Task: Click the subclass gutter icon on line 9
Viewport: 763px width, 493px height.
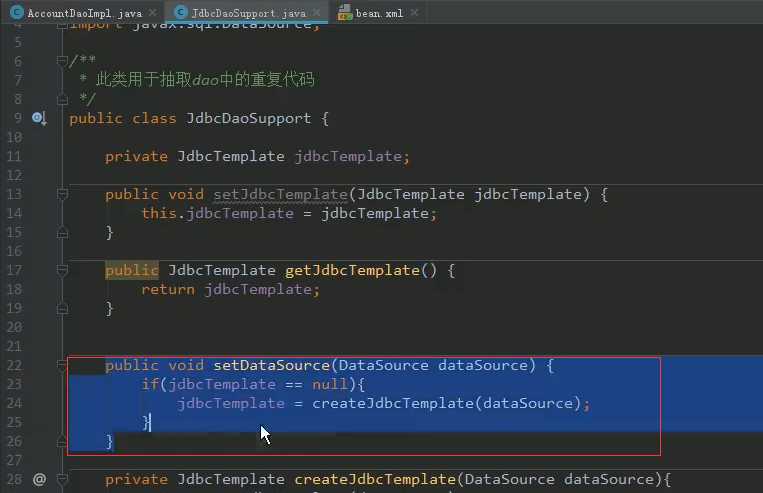Action: coord(39,118)
